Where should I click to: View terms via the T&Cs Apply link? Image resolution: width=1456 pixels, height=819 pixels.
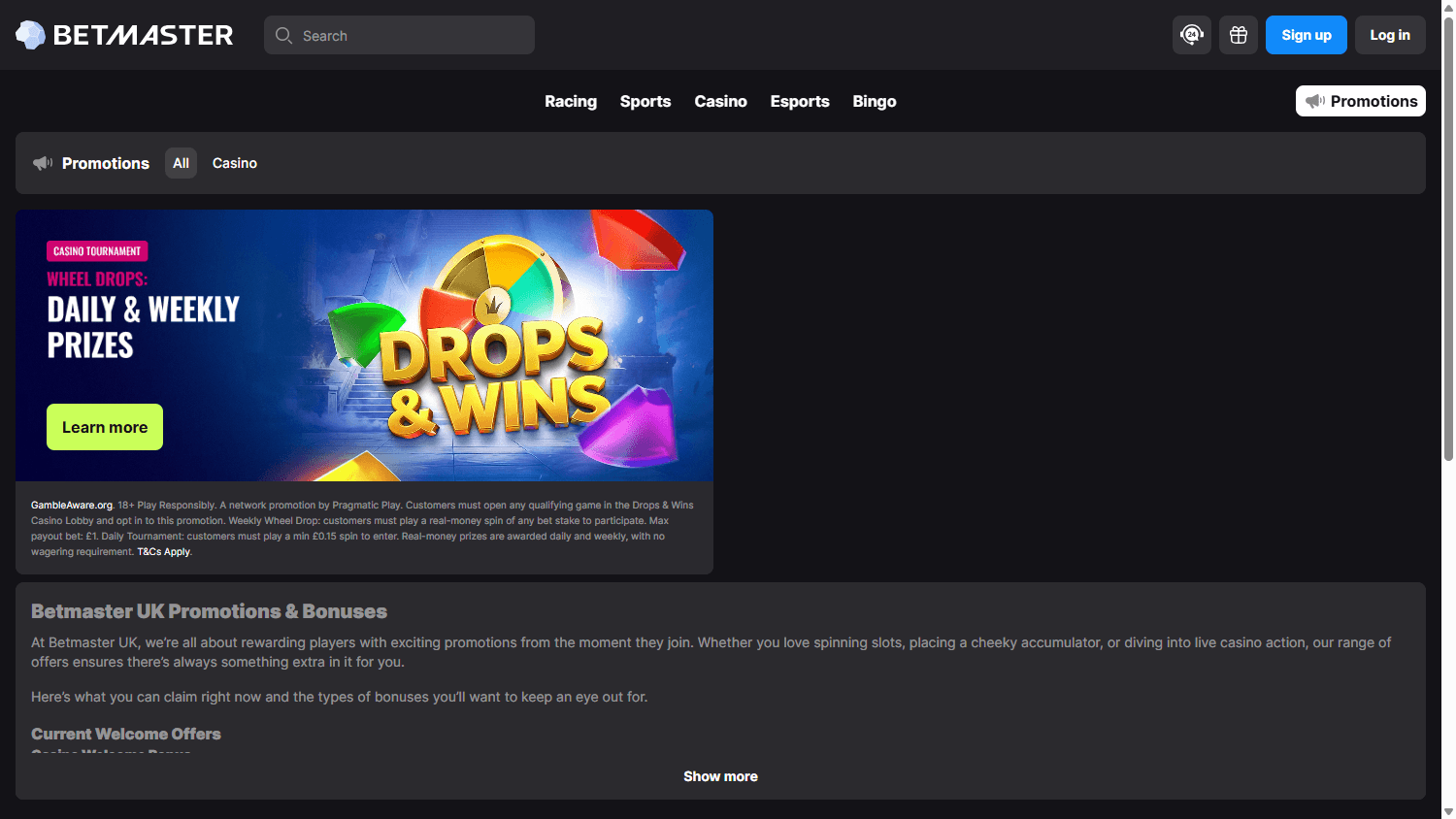pos(163,551)
